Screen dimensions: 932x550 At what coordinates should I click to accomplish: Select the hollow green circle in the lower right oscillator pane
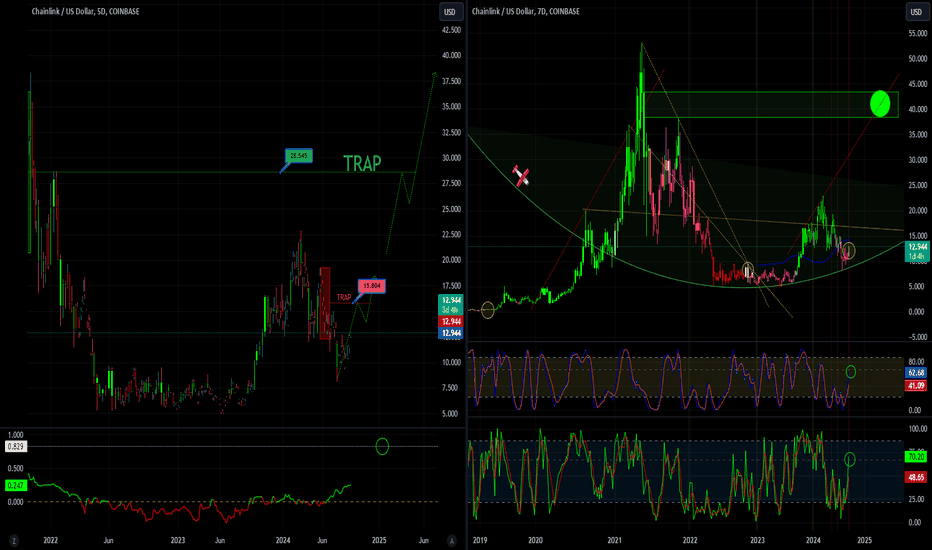[849, 459]
